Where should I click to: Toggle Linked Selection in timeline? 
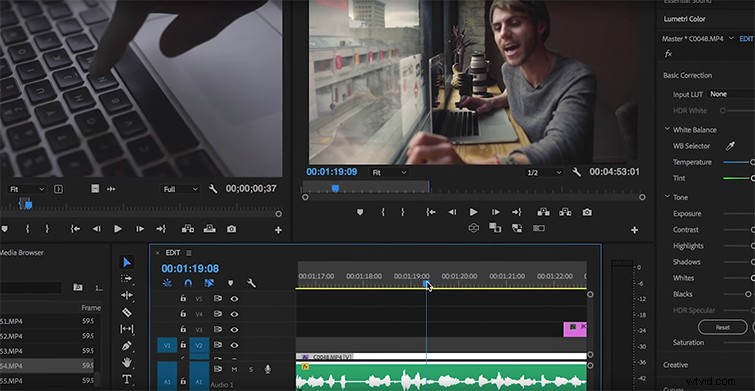[x=209, y=283]
